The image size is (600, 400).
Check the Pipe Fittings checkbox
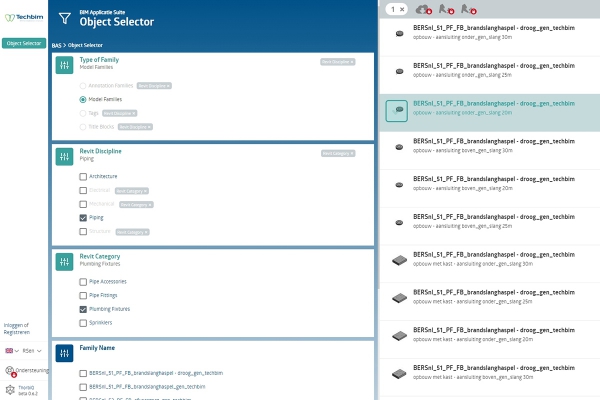point(83,296)
